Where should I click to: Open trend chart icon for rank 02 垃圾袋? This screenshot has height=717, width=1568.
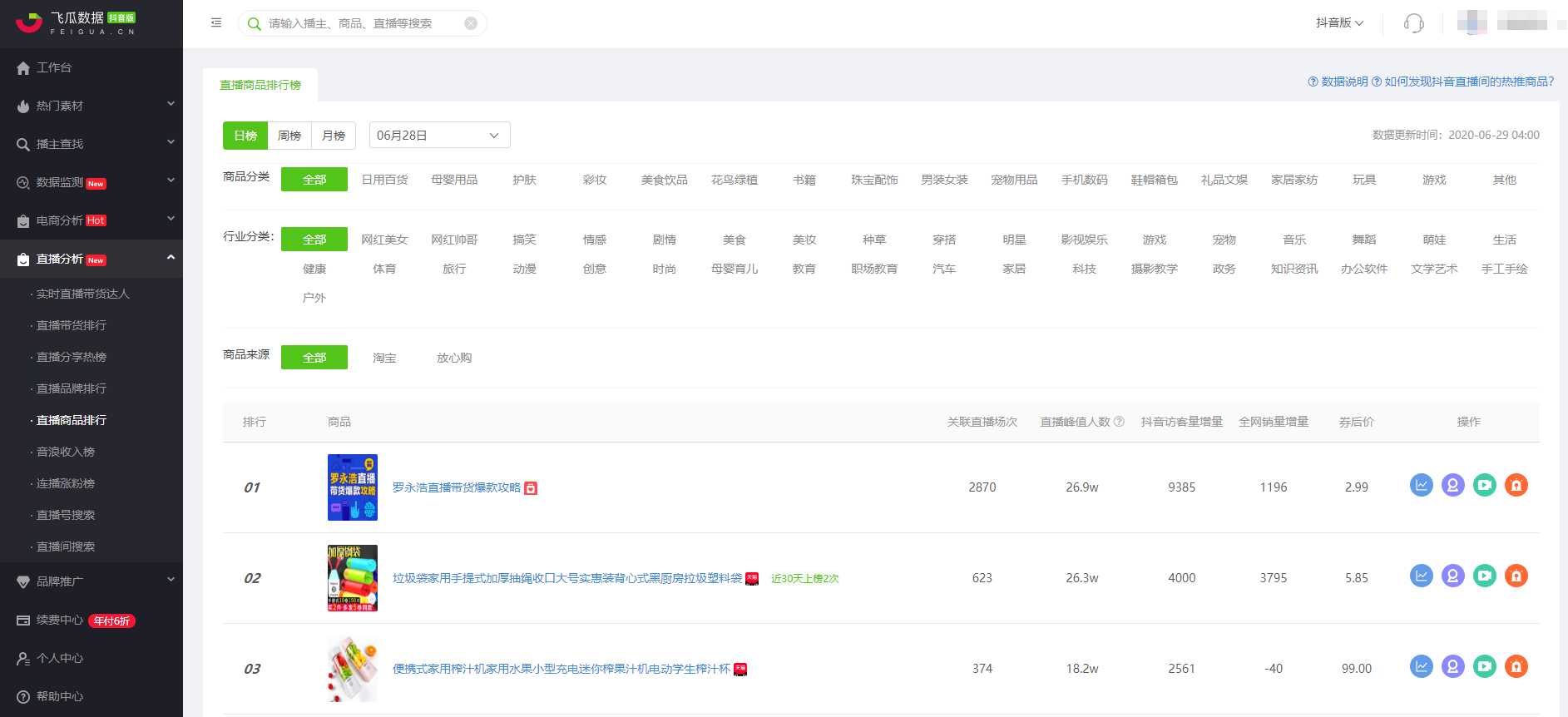(x=1422, y=576)
